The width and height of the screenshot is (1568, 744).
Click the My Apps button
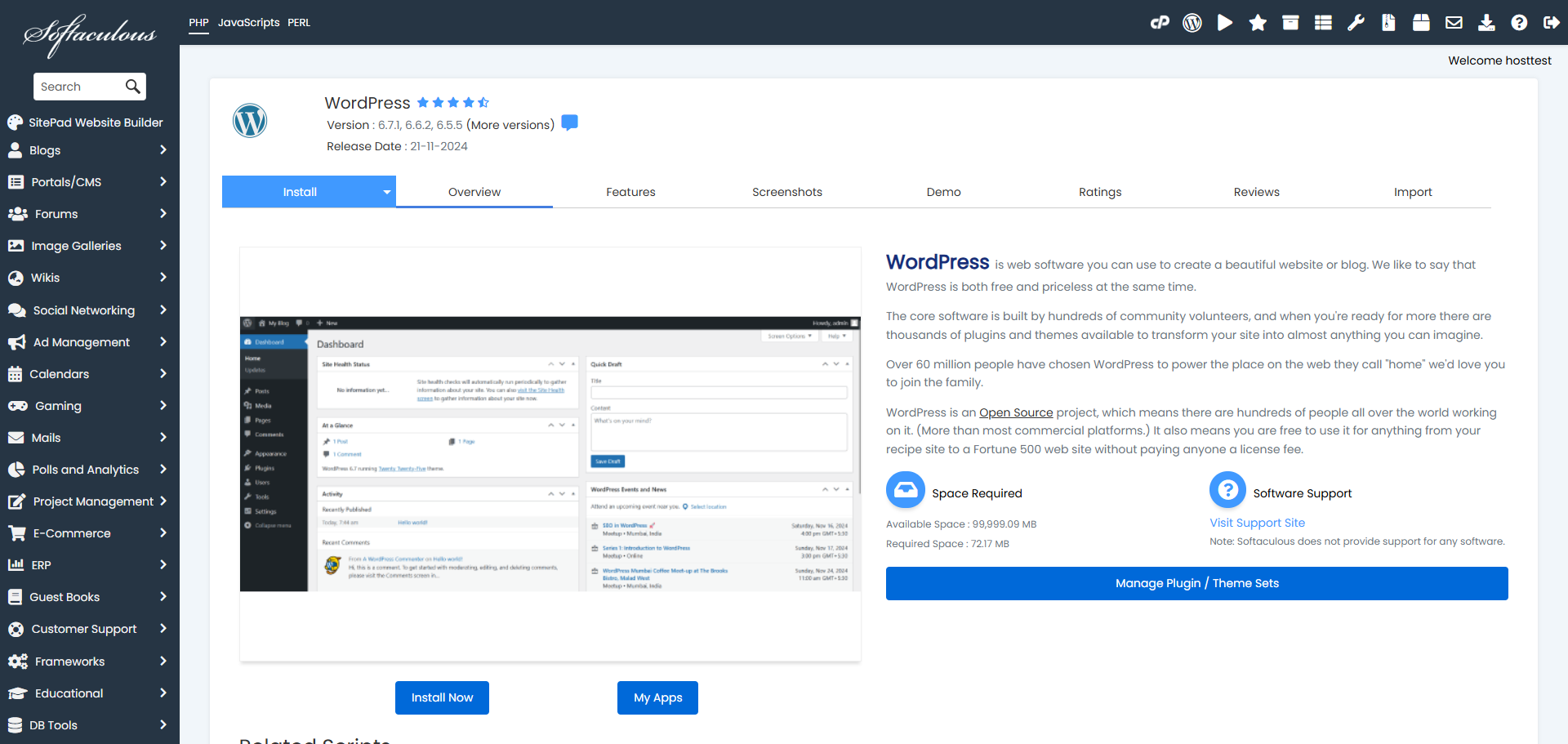pos(657,697)
